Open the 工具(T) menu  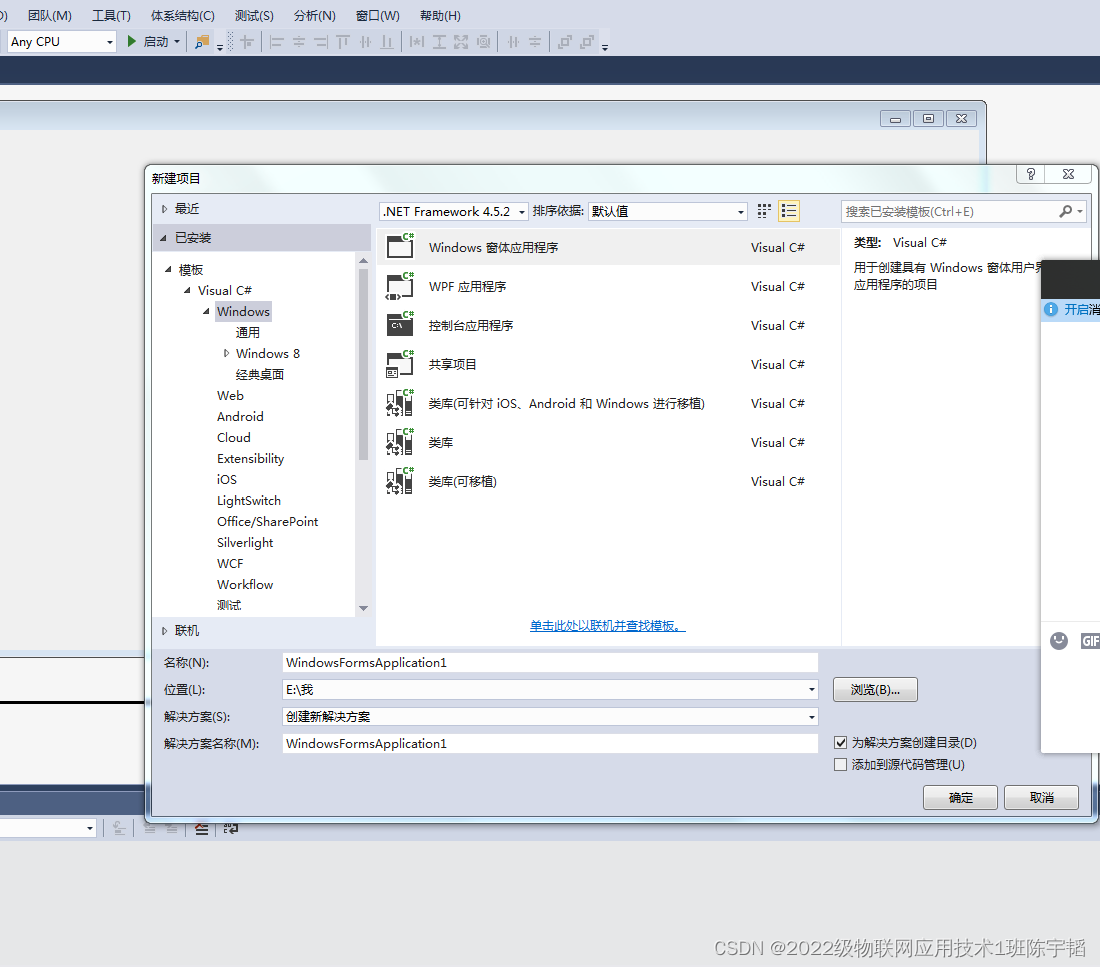click(111, 15)
